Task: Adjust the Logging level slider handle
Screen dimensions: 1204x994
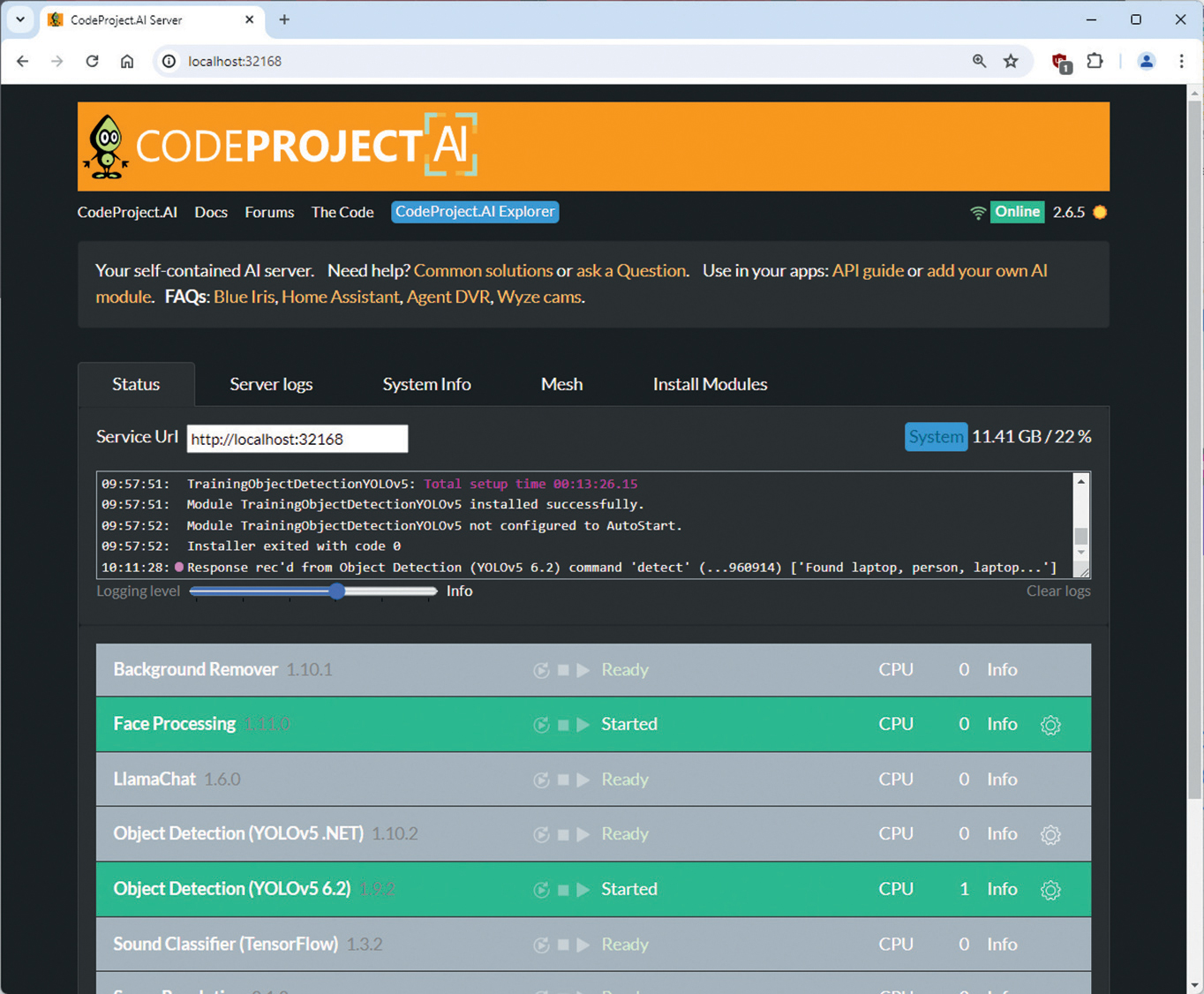Action: coord(336,591)
